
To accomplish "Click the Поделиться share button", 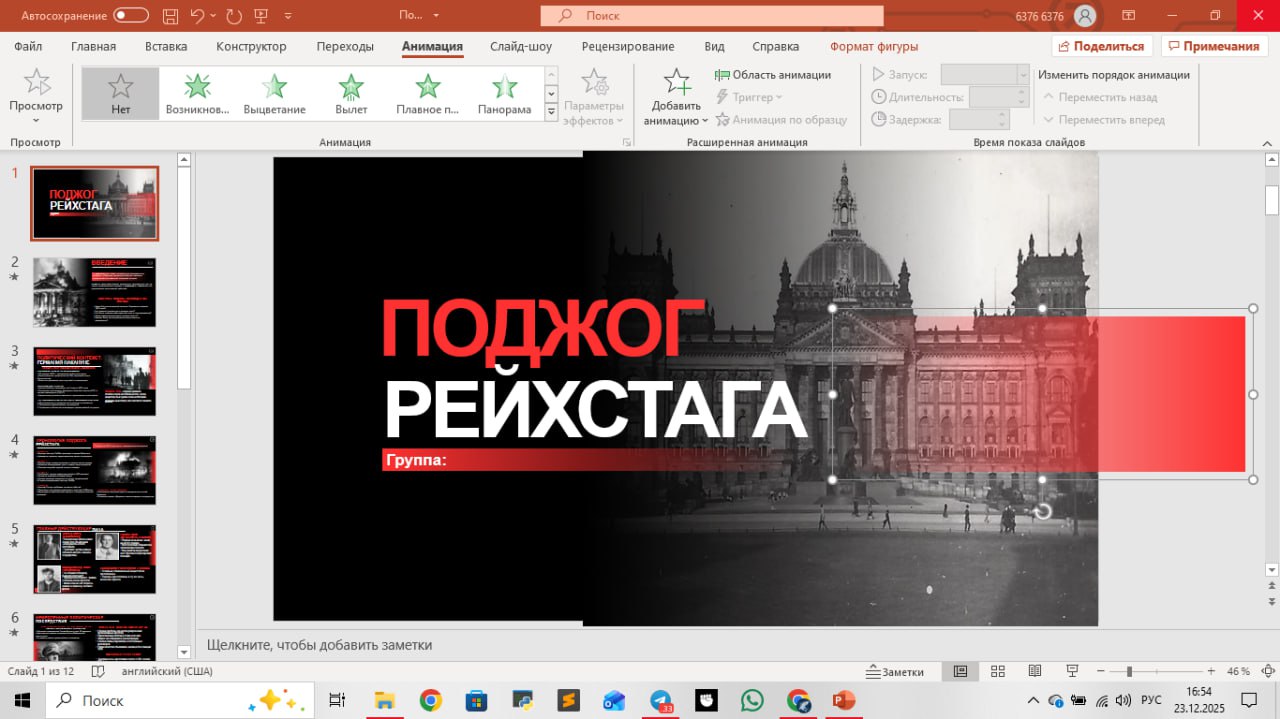I will tap(1102, 46).
